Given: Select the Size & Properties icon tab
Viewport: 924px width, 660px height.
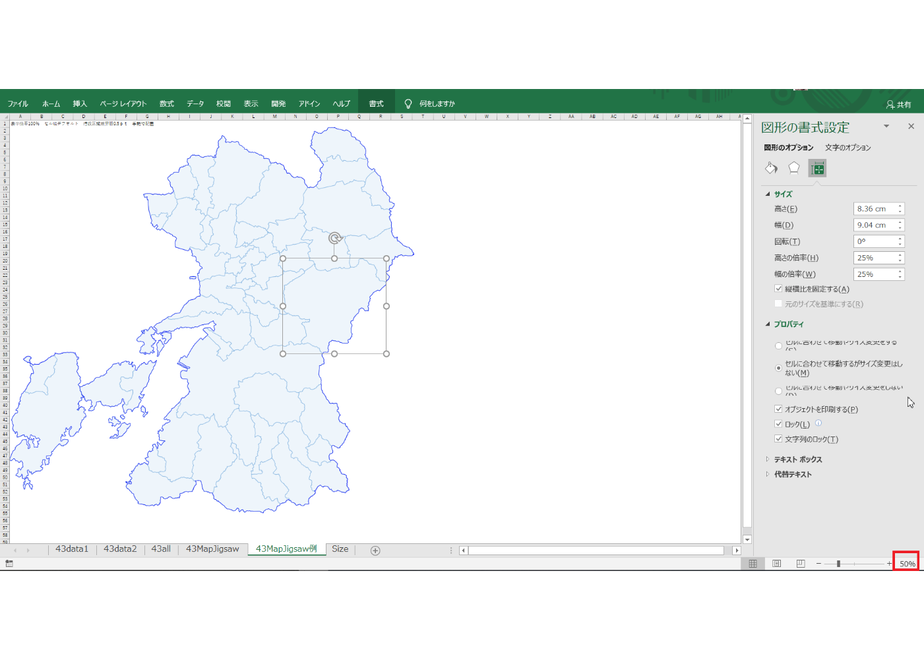Looking at the screenshot, I should (817, 169).
